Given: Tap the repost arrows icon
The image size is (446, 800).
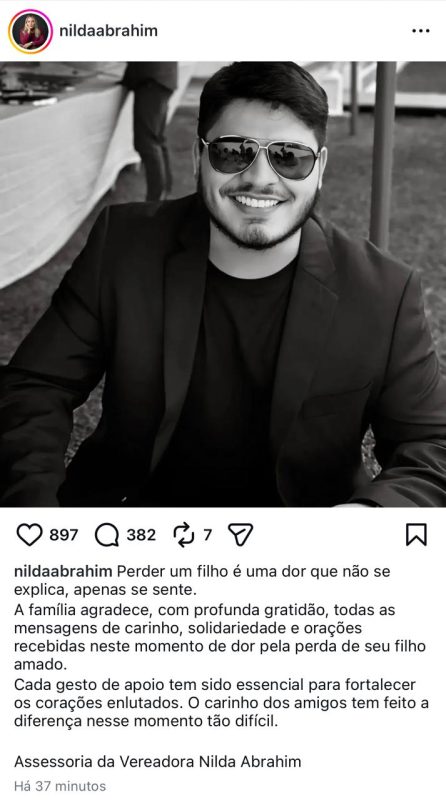Looking at the screenshot, I should click(184, 535).
